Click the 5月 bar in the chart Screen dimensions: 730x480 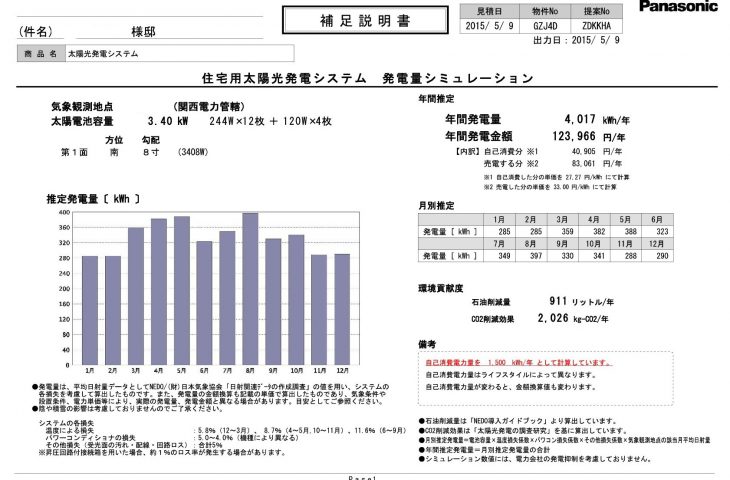[x=182, y=291]
